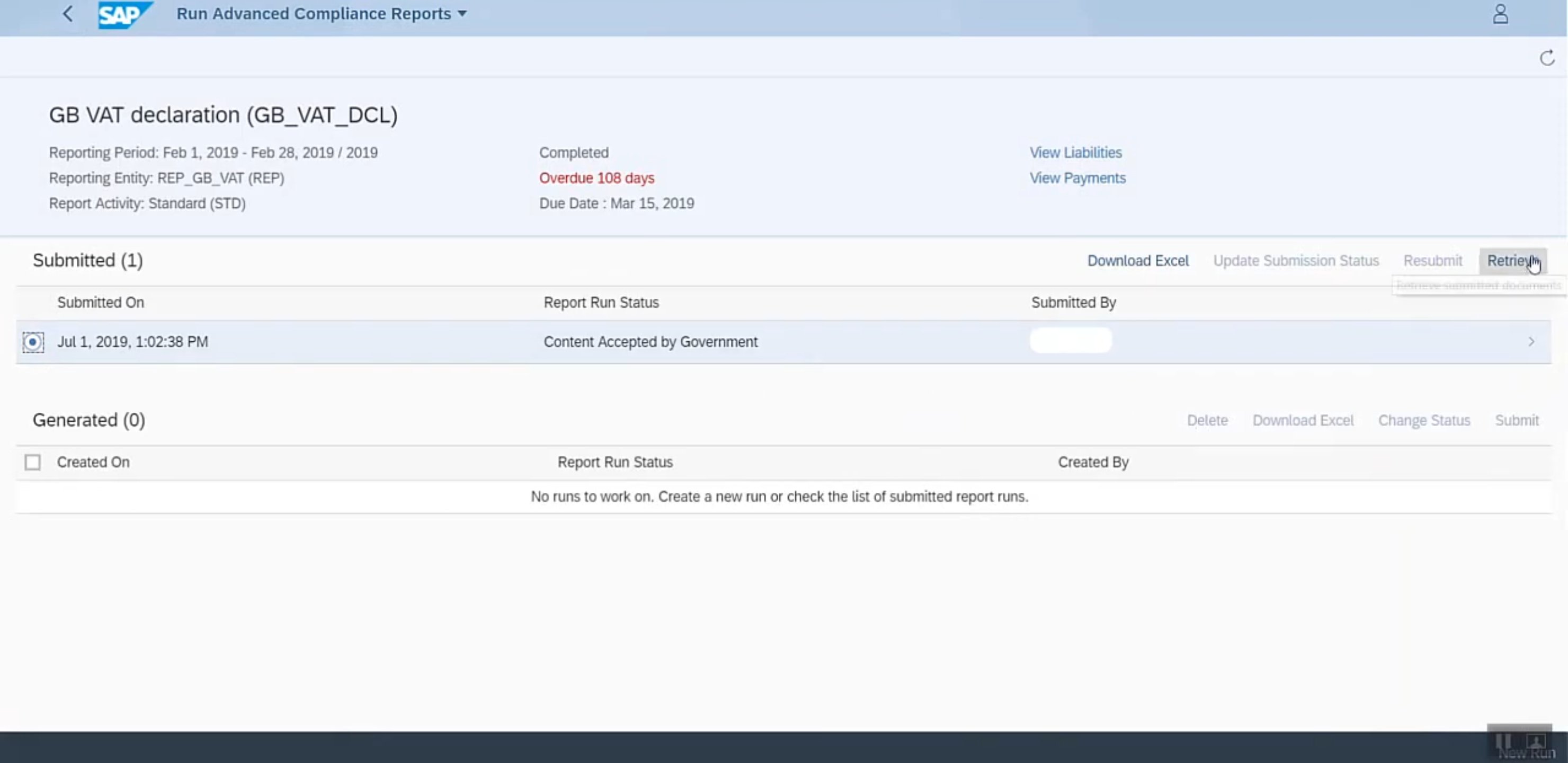This screenshot has width=1568, height=763.
Task: Click the refresh icon
Action: (1547, 58)
